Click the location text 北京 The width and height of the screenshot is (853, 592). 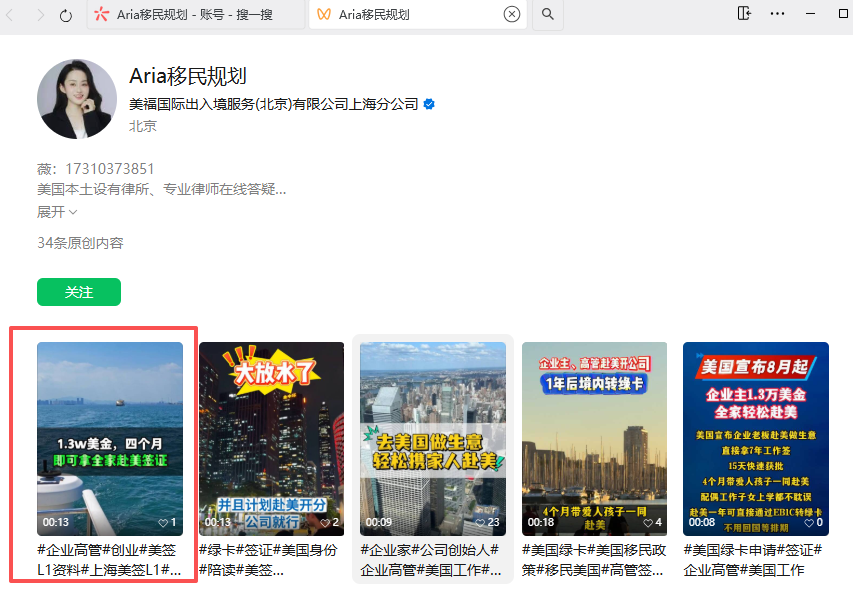(143, 126)
